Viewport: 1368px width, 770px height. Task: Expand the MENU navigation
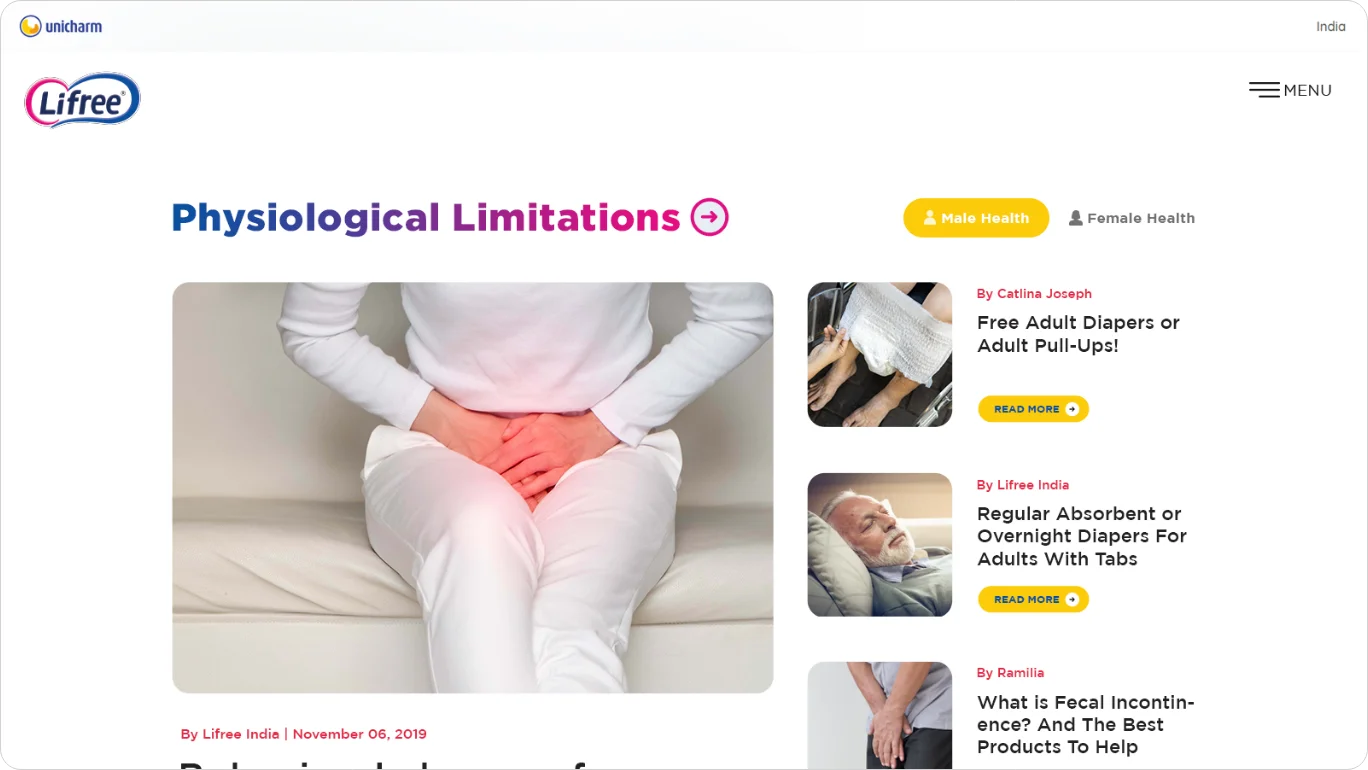point(1291,90)
